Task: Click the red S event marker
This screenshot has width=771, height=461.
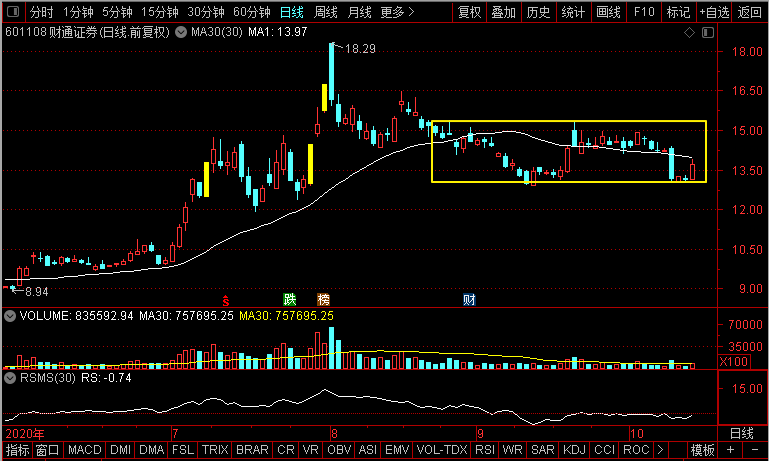Action: click(x=226, y=300)
